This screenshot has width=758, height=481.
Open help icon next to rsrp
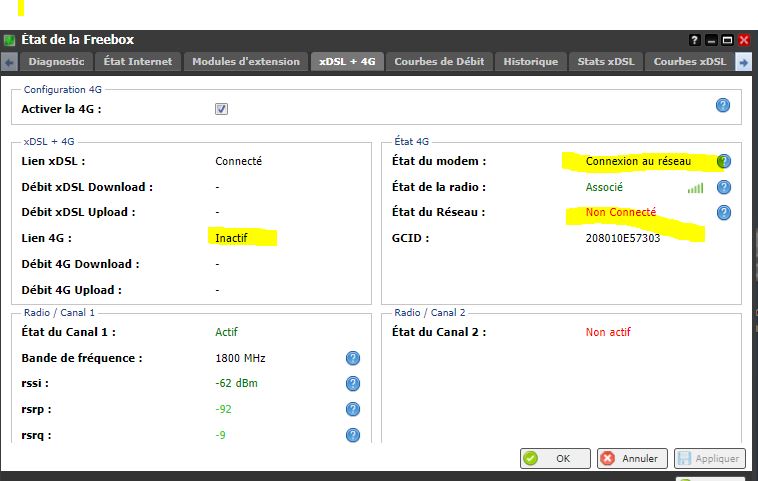tap(353, 409)
